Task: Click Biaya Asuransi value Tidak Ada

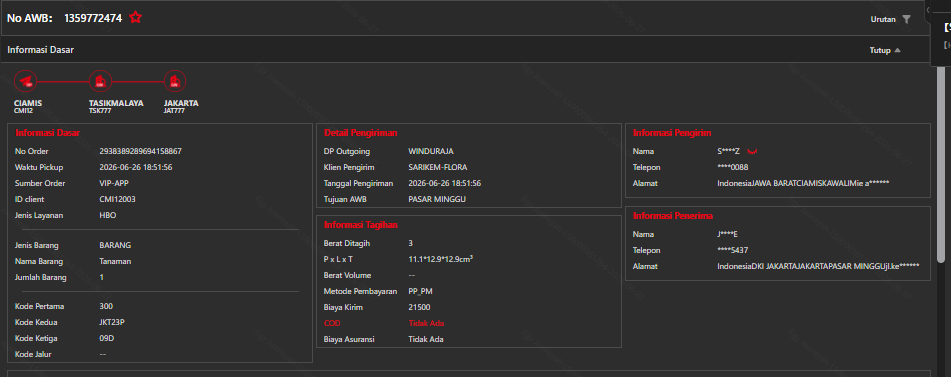Action: pos(426,339)
